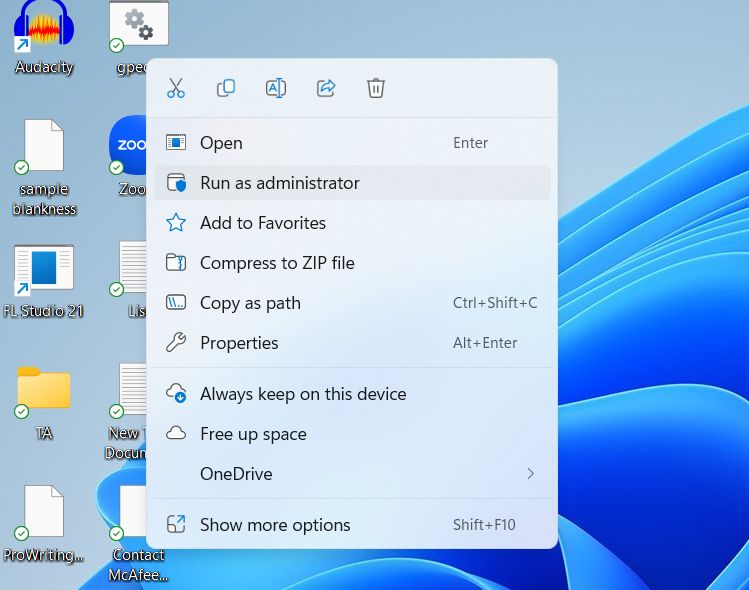Select the TA folder on desktop
The width and height of the screenshot is (749, 590).
44,388
